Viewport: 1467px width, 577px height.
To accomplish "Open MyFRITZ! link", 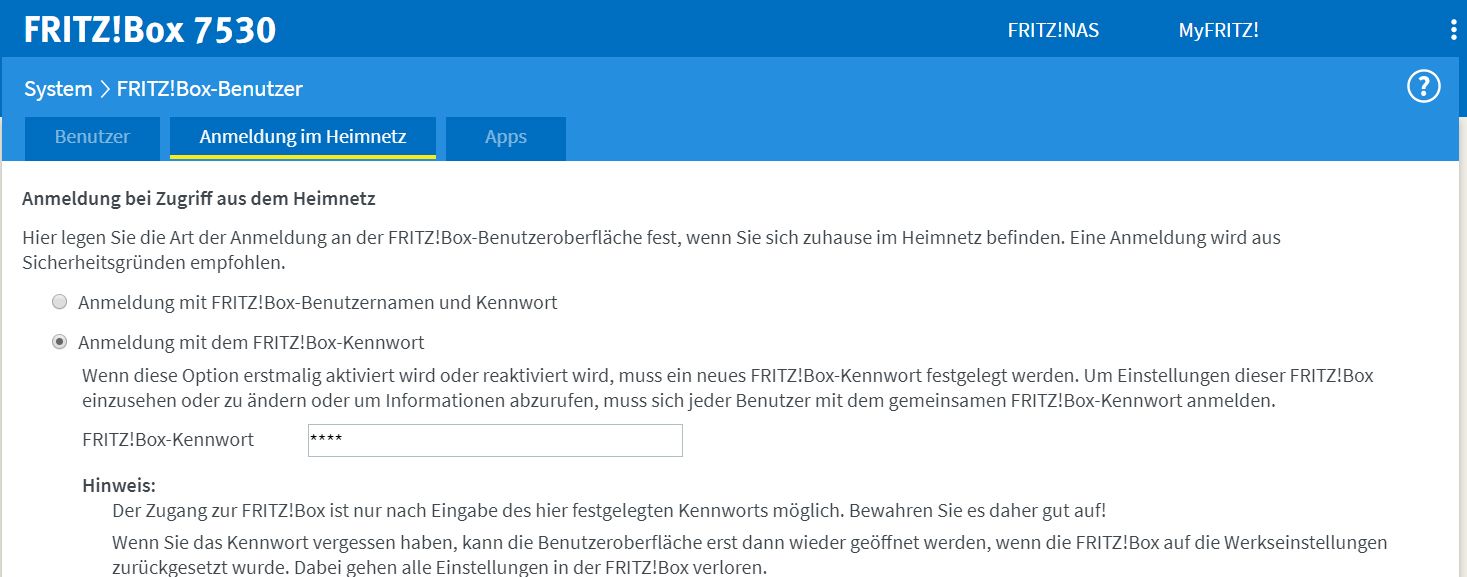I will pos(1218,30).
